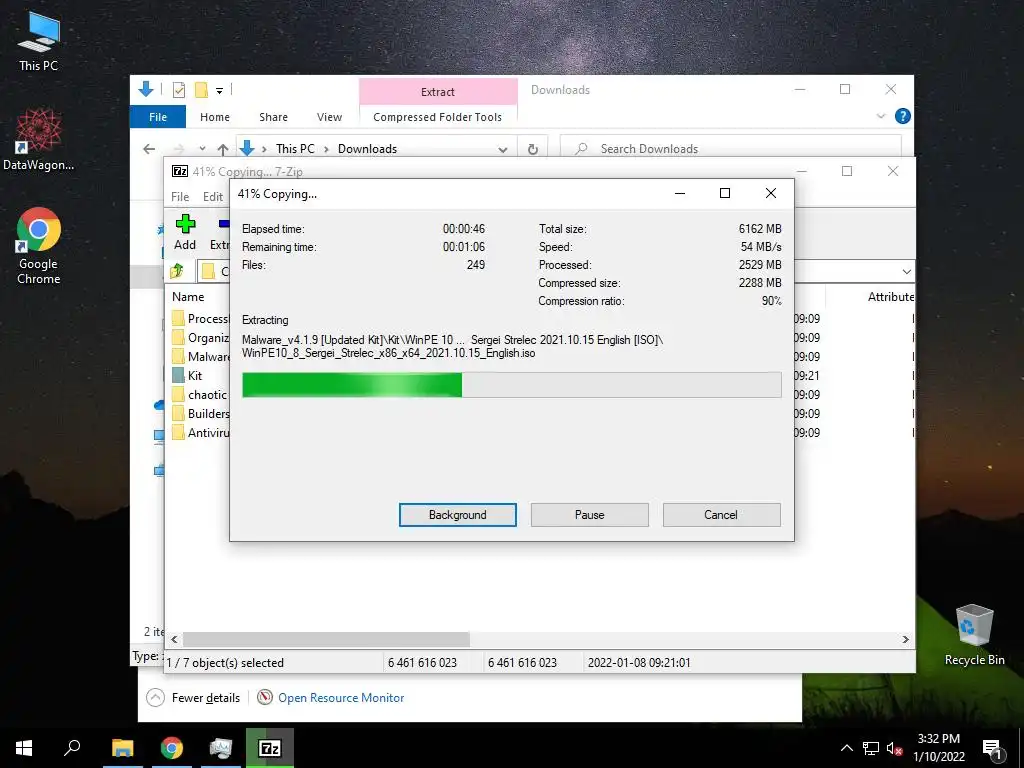Switch to 7-Zip taskbar icon
Image resolution: width=1024 pixels, height=768 pixels.
270,748
